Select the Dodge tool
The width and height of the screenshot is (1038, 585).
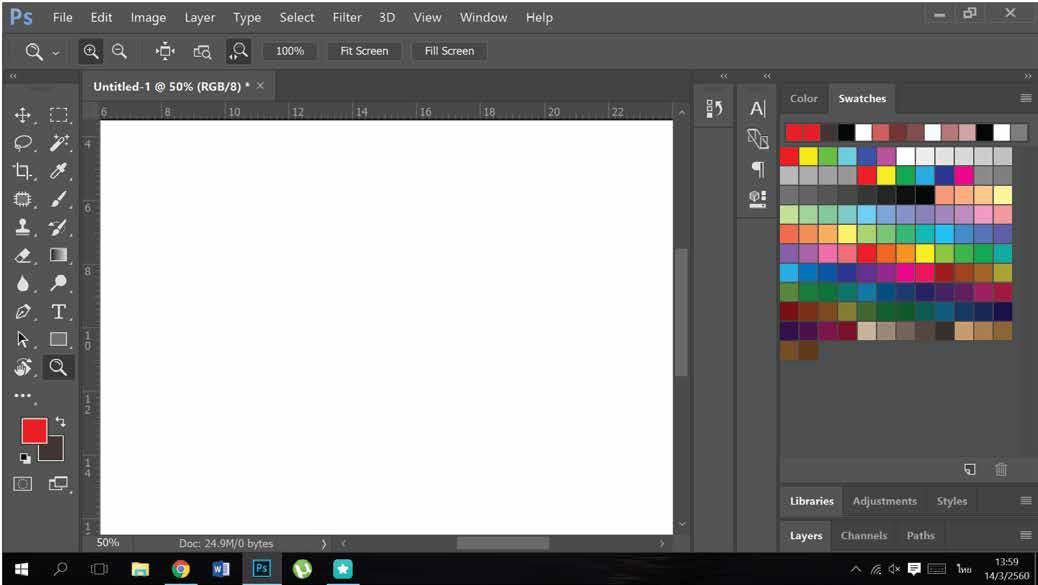(58, 283)
